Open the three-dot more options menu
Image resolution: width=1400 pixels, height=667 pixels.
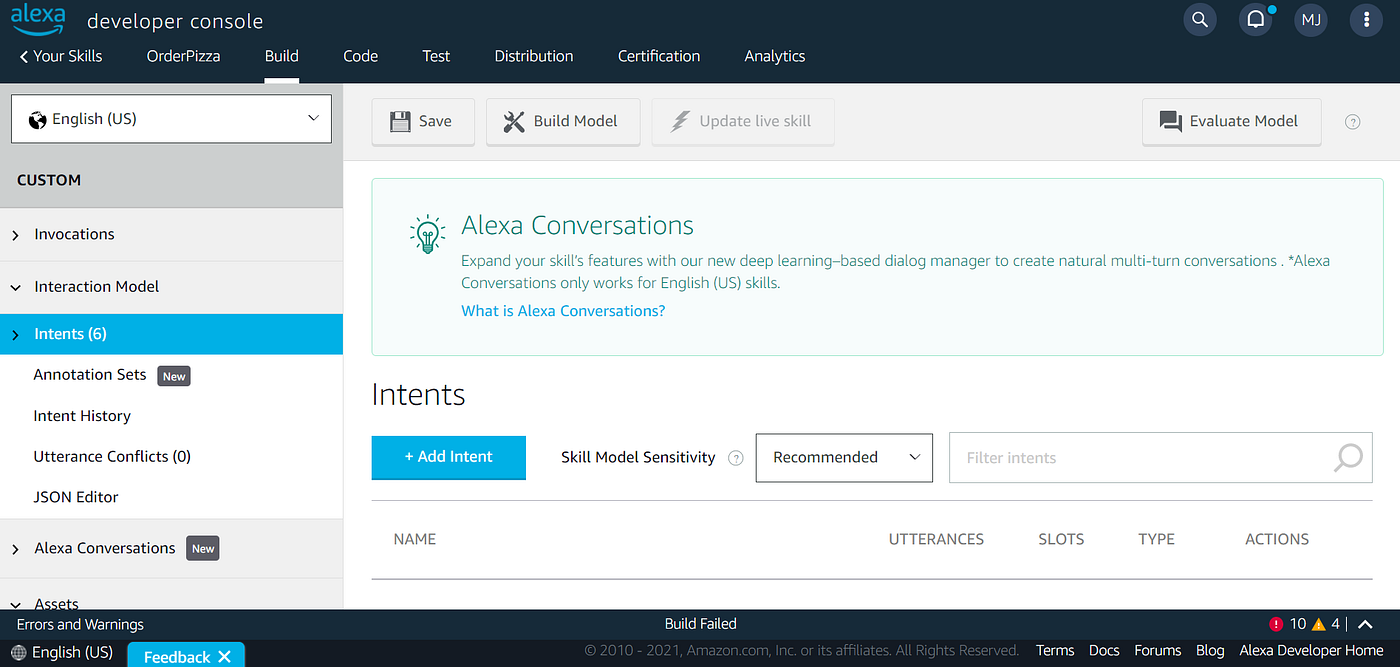pyautogui.click(x=1367, y=19)
